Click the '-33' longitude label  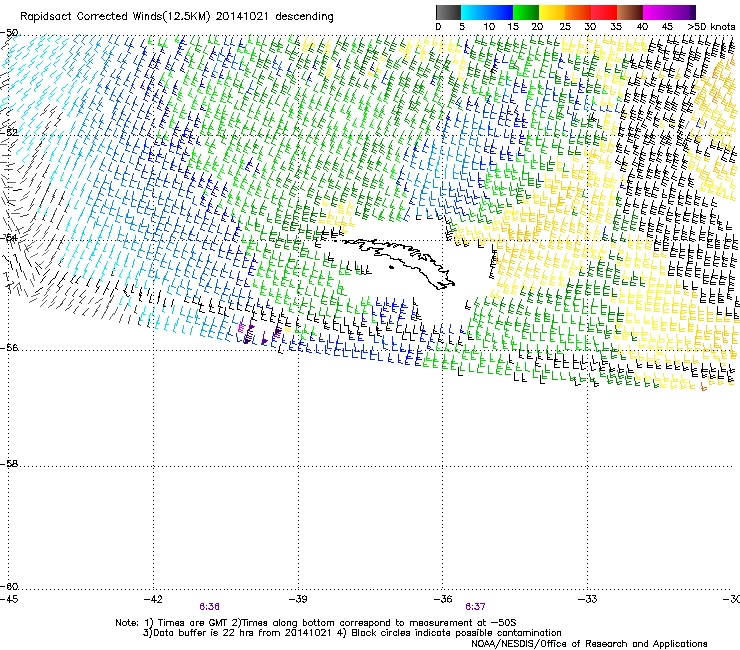click(x=587, y=599)
